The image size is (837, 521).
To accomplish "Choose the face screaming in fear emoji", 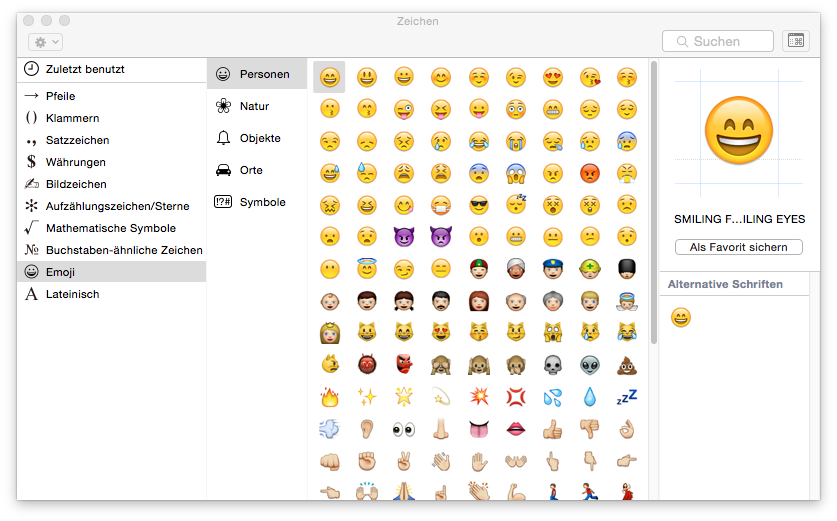I will coord(516,173).
